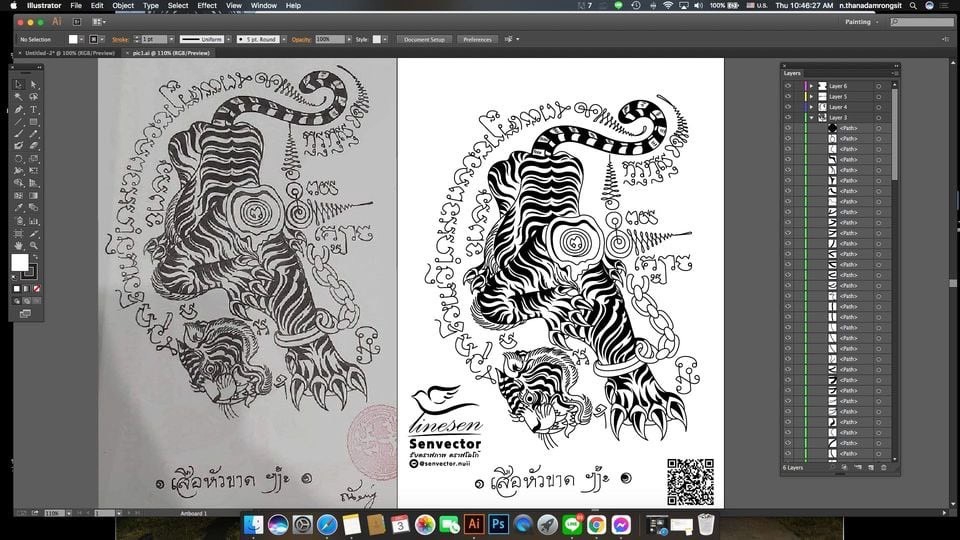The width and height of the screenshot is (960, 540).
Task: Delete selection with Layers trash icon
Action: click(883, 467)
